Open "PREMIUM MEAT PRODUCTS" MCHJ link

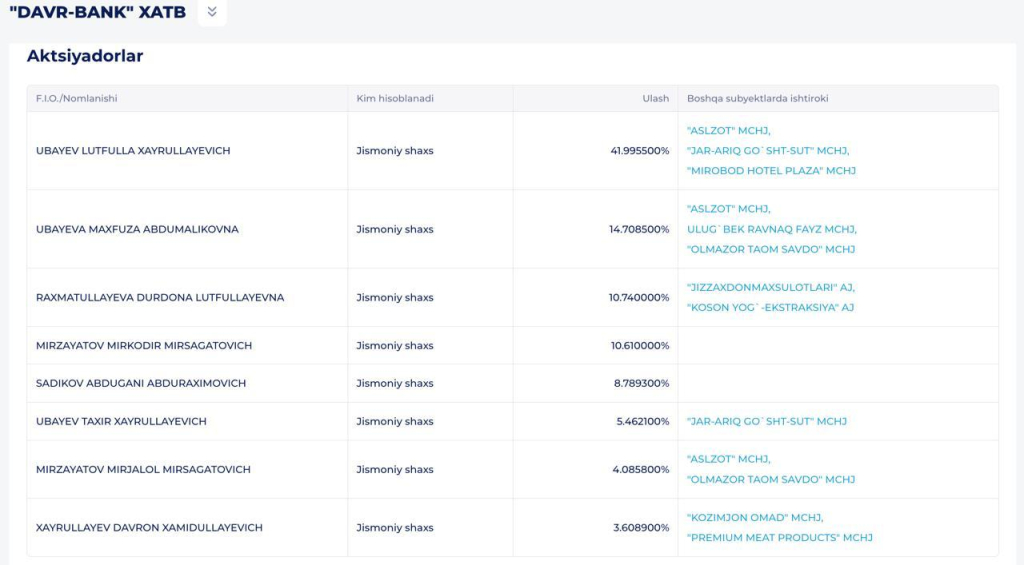(x=780, y=538)
